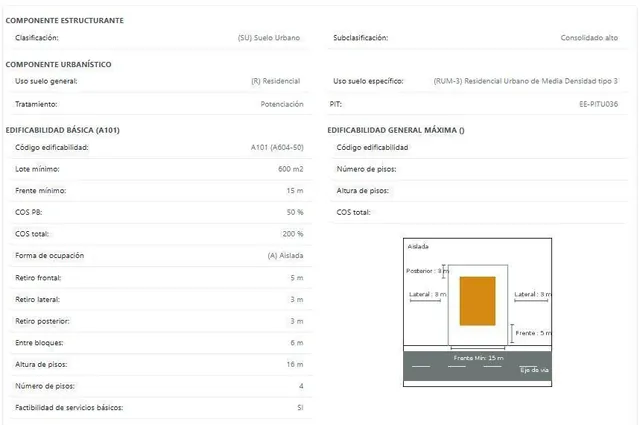This screenshot has height=425, width=640.
Task: Click the '200 %' COS total value
Action: tap(293, 234)
